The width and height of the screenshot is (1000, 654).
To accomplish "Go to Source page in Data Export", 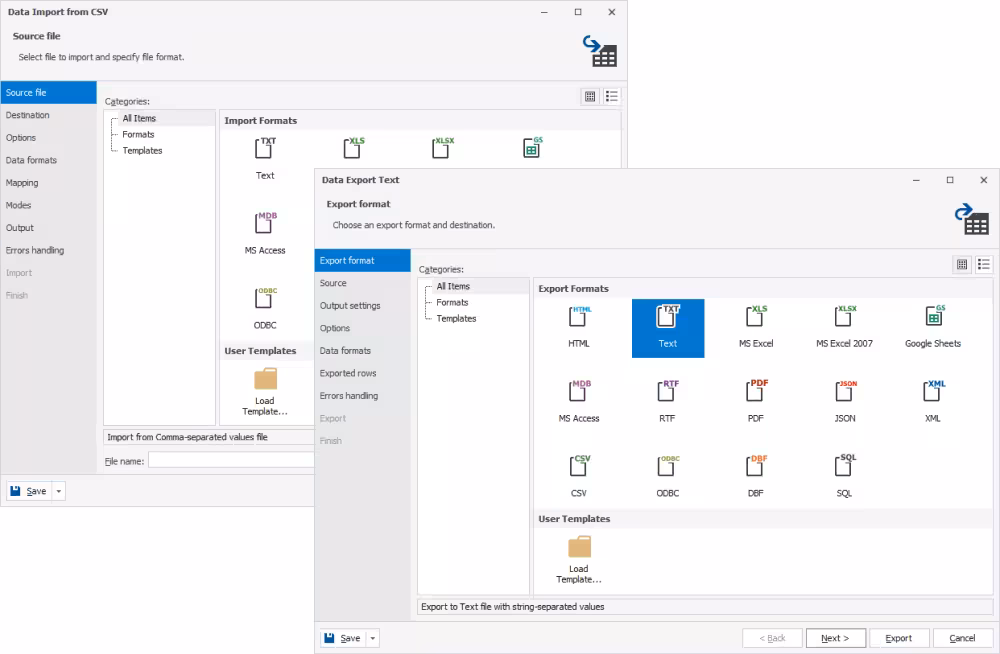I will 362,283.
